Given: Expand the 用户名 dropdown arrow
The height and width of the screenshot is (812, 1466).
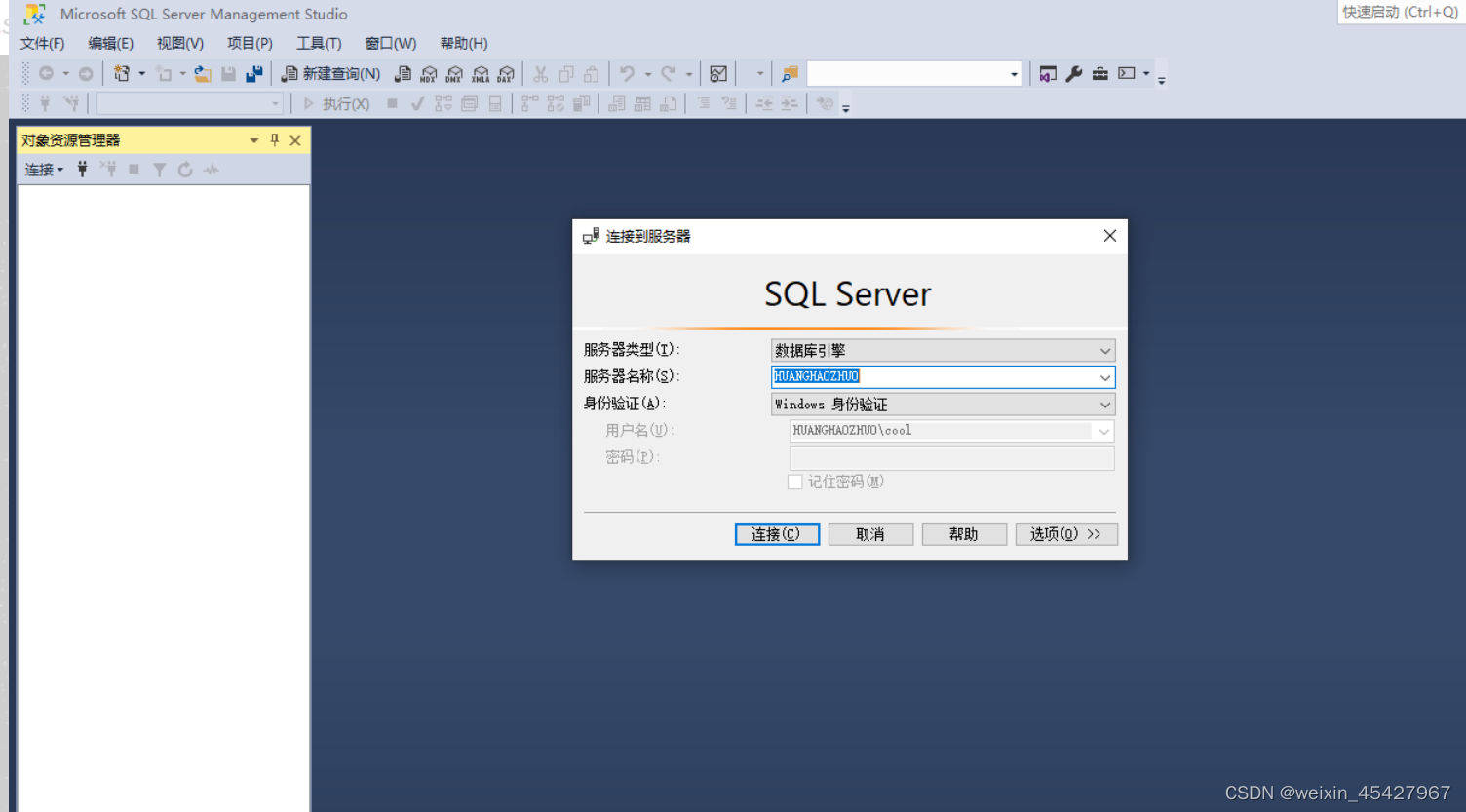Looking at the screenshot, I should pos(1104,431).
